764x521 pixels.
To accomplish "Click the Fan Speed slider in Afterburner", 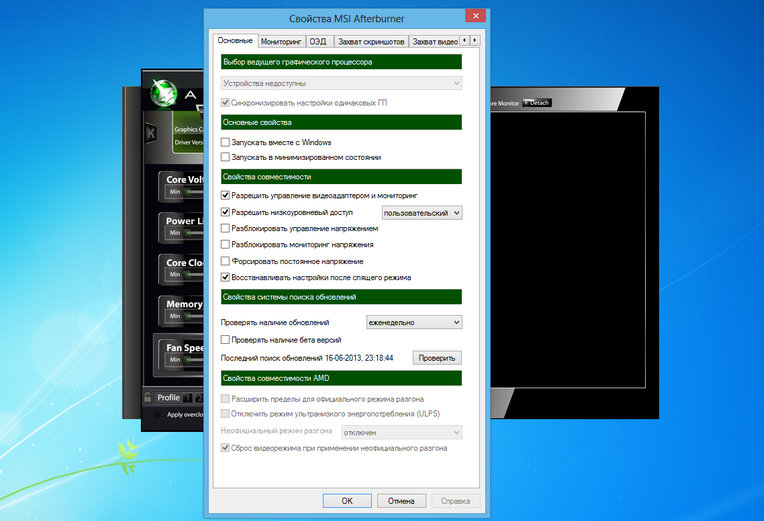I will pos(193,360).
